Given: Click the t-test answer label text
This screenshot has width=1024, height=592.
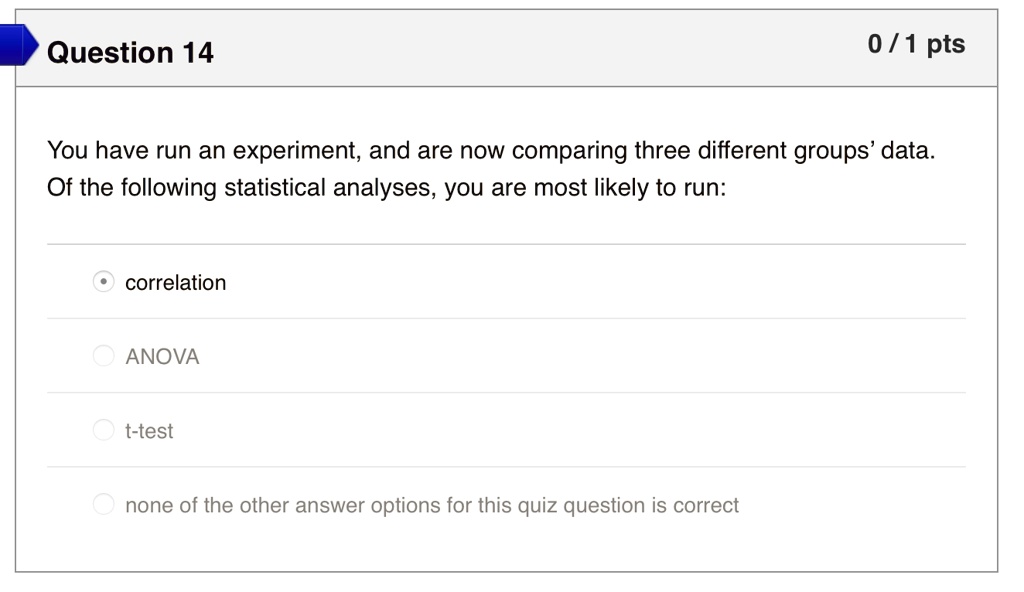Looking at the screenshot, I should [148, 430].
